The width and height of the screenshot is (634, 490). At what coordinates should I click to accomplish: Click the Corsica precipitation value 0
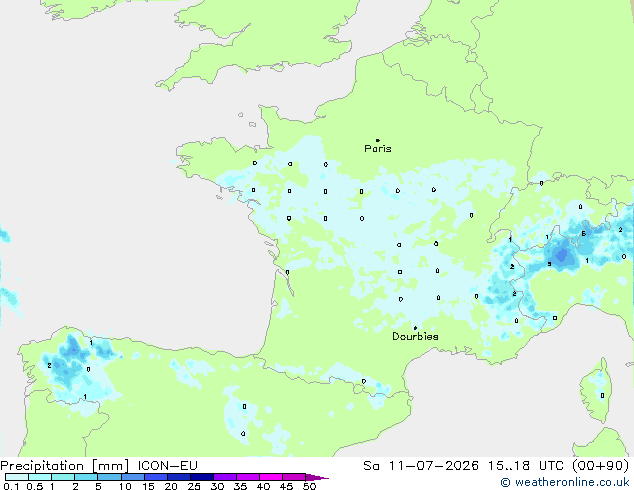(602, 395)
